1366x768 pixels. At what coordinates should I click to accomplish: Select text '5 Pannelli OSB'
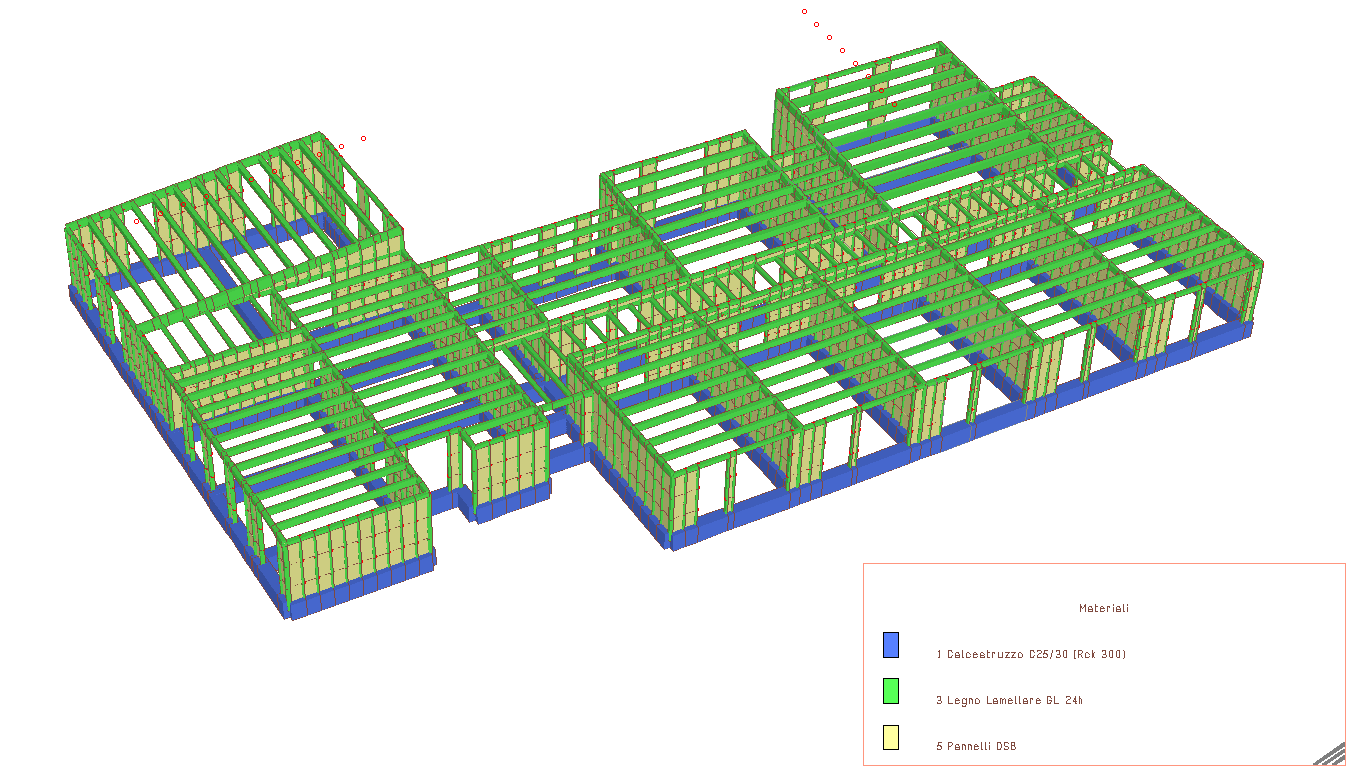click(x=976, y=746)
